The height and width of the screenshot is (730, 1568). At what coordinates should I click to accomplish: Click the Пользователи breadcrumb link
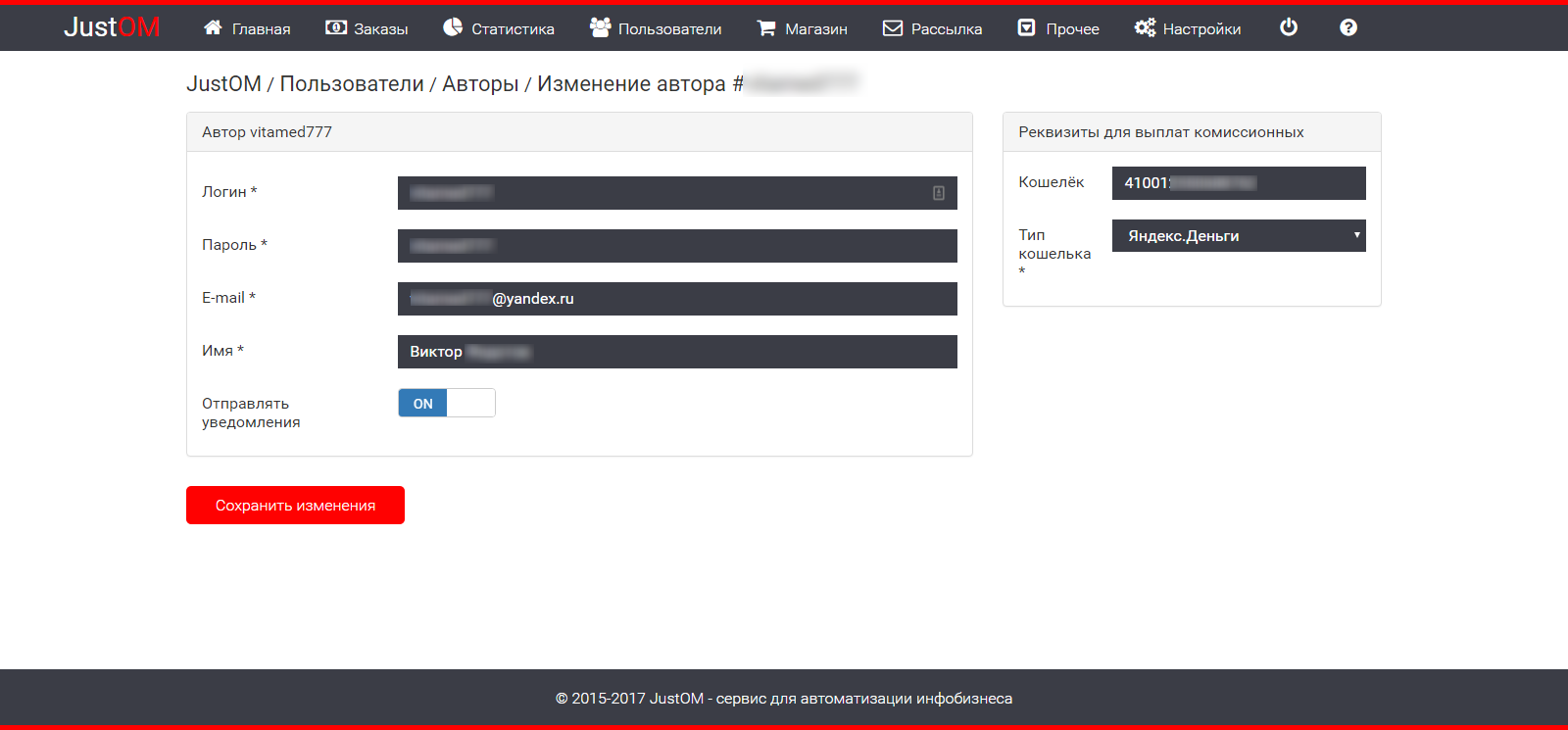[352, 84]
